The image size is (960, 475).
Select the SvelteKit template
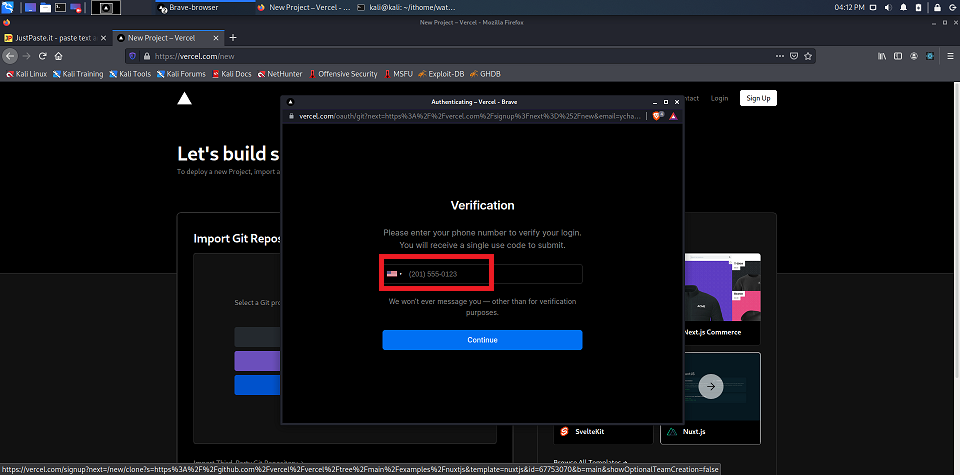(x=602, y=432)
